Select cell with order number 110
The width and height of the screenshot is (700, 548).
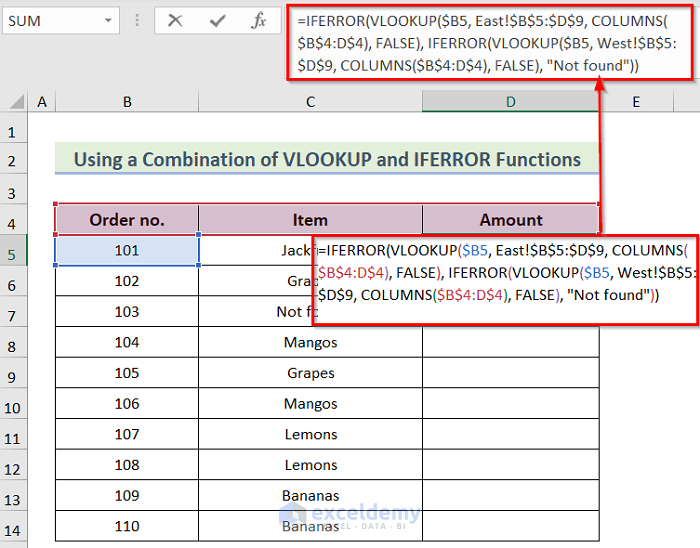tap(127, 527)
